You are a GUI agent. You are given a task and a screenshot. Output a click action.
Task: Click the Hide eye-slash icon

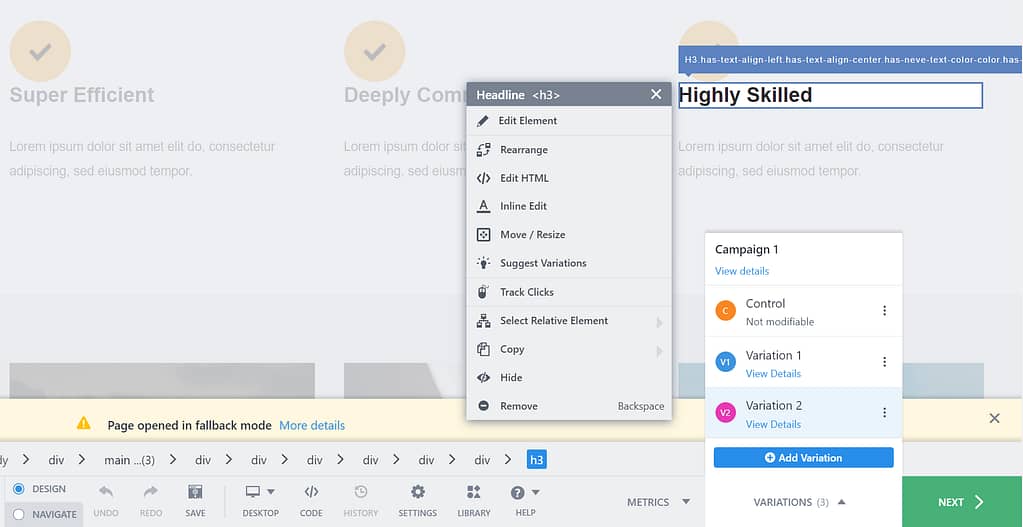click(x=483, y=378)
